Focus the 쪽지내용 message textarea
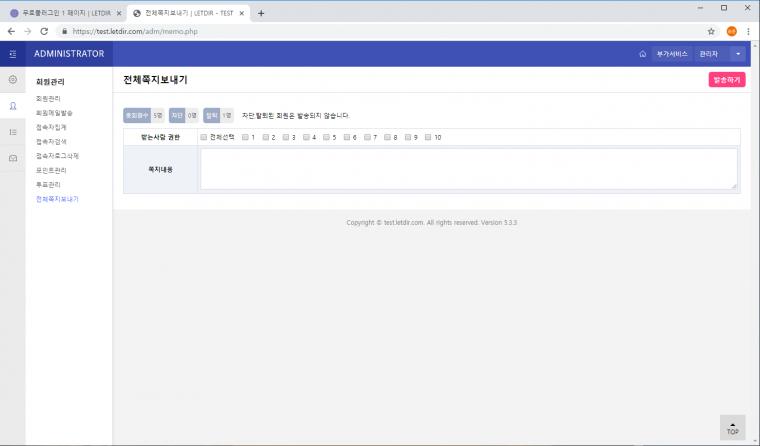 tap(469, 169)
